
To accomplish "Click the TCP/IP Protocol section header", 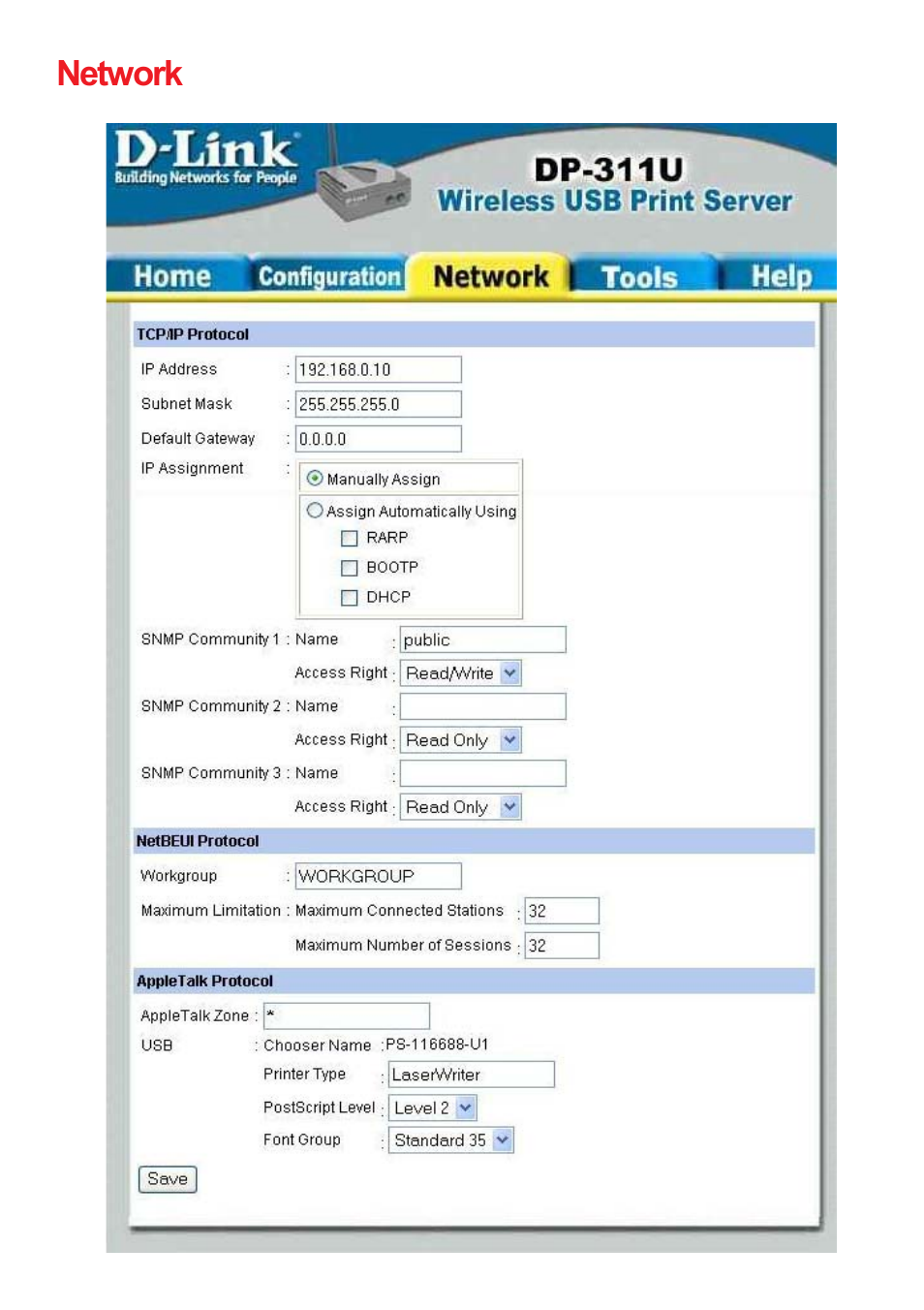I will [x=473, y=334].
